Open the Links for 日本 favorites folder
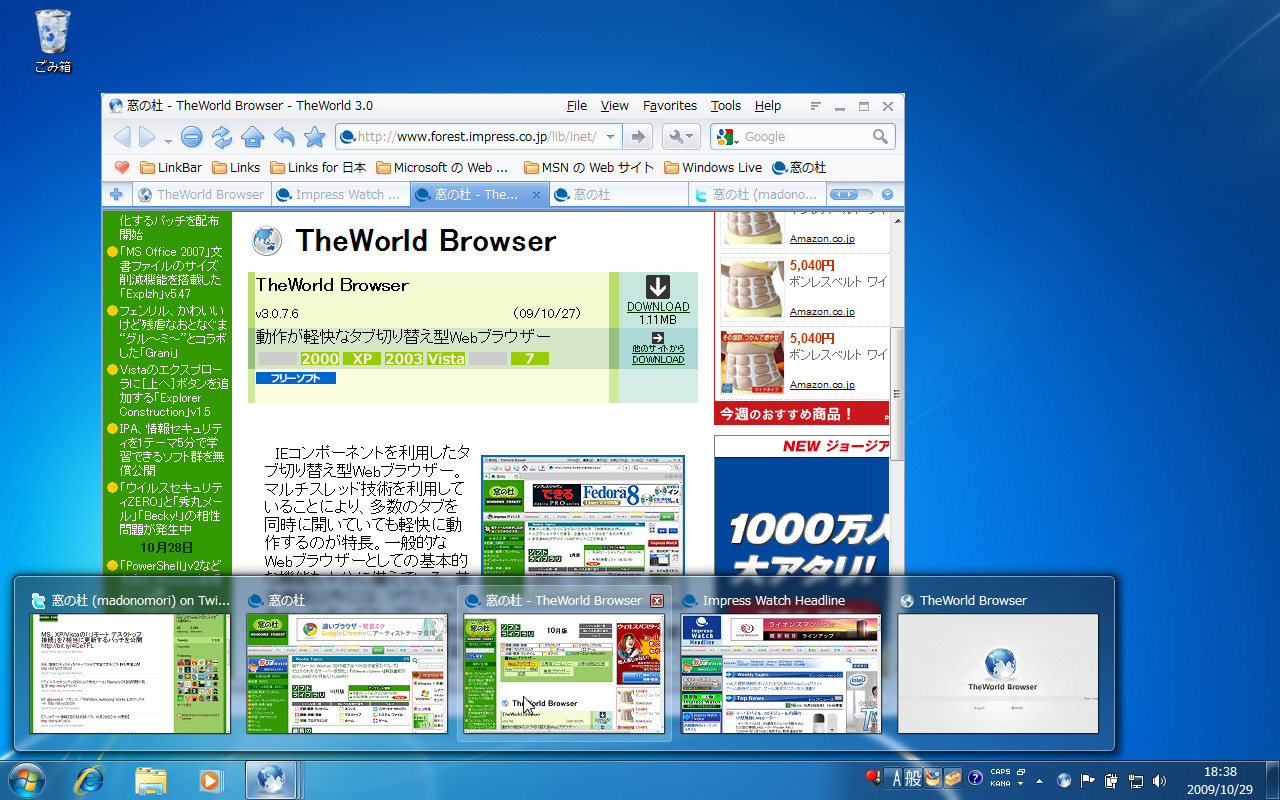Viewport: 1280px width, 800px height. click(x=317, y=168)
